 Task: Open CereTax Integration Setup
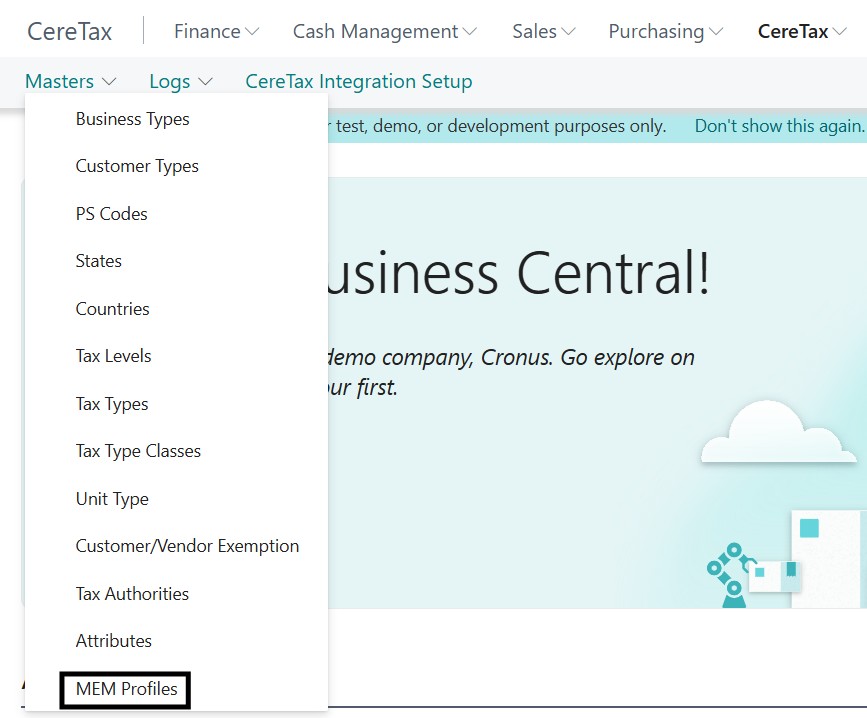point(359,81)
